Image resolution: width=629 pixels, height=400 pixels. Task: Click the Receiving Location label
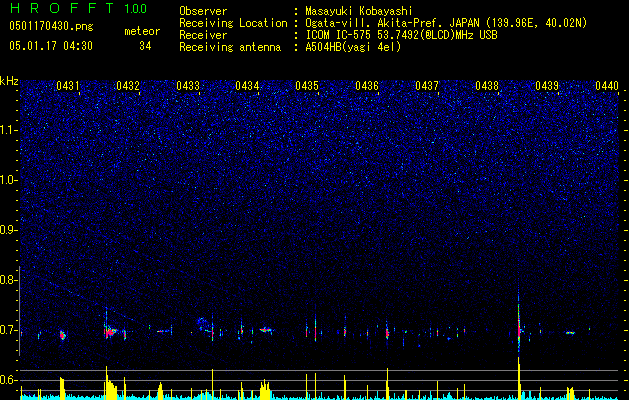(233, 23)
